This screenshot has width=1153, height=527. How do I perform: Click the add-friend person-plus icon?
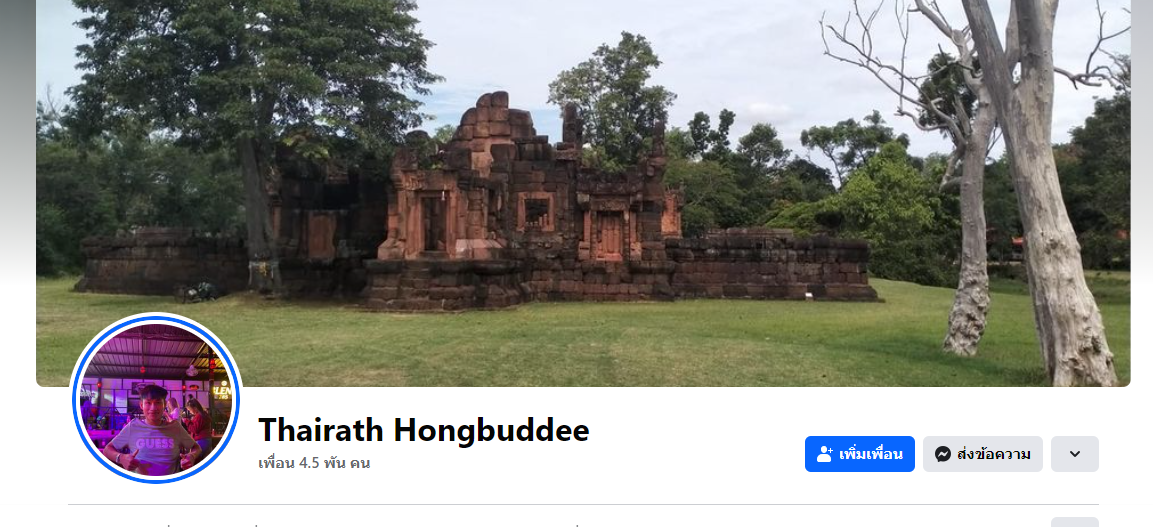pyautogui.click(x=824, y=454)
